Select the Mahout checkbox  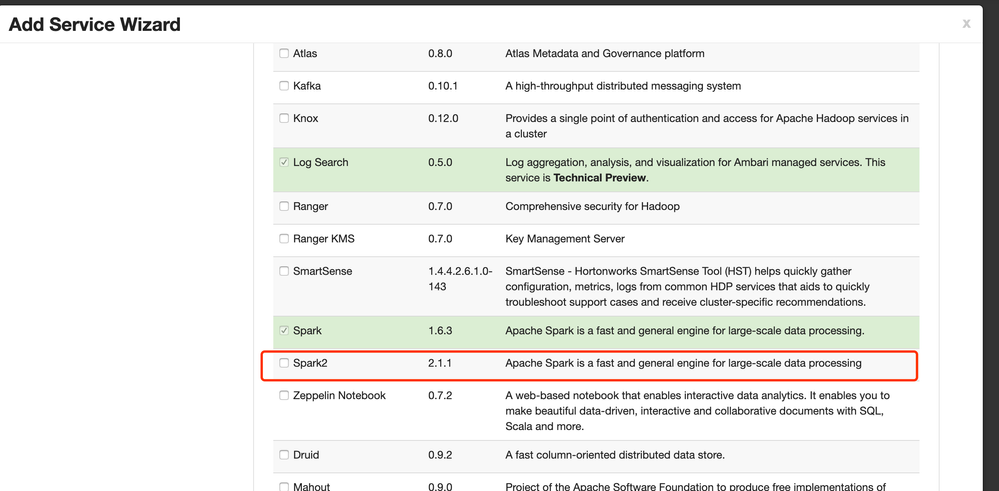coord(284,487)
